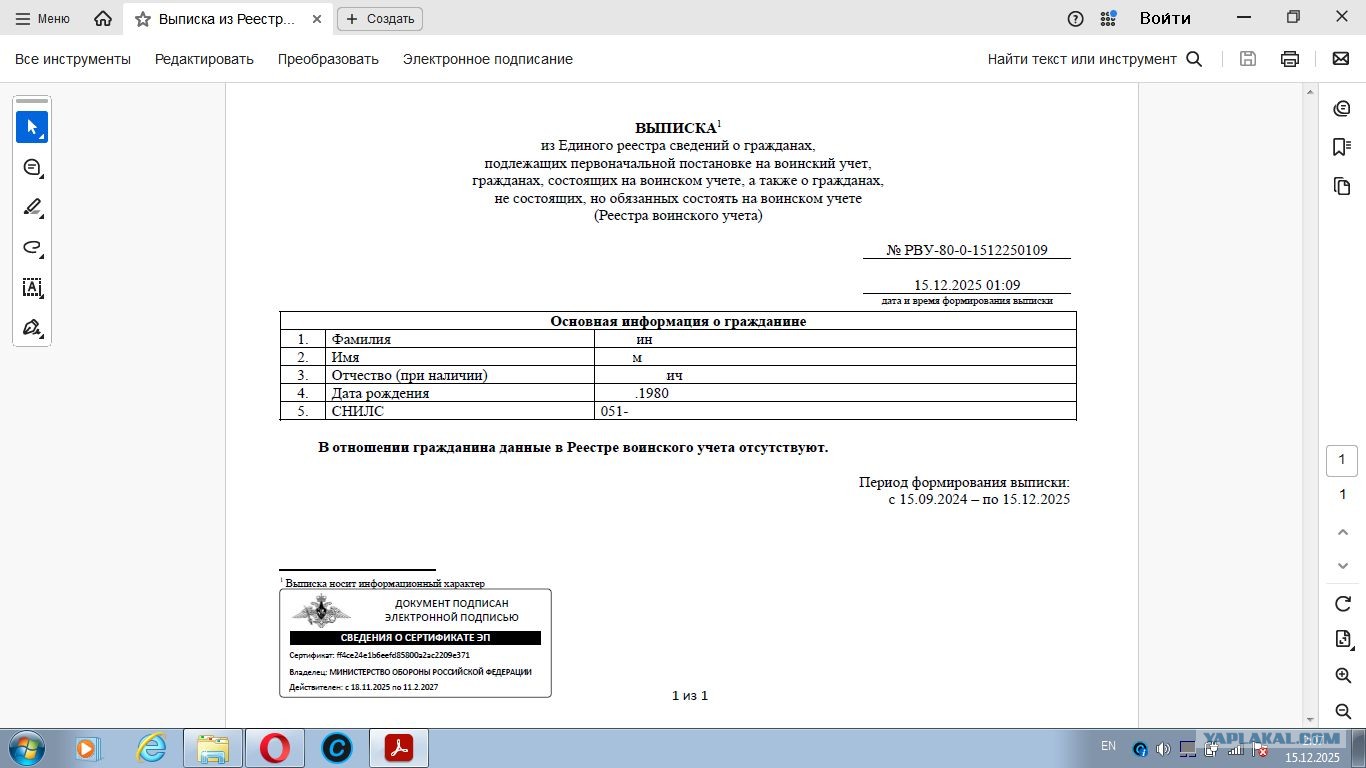Viewport: 1366px width, 768px height.
Task: Open the Windows Start button
Action: pos(26,748)
